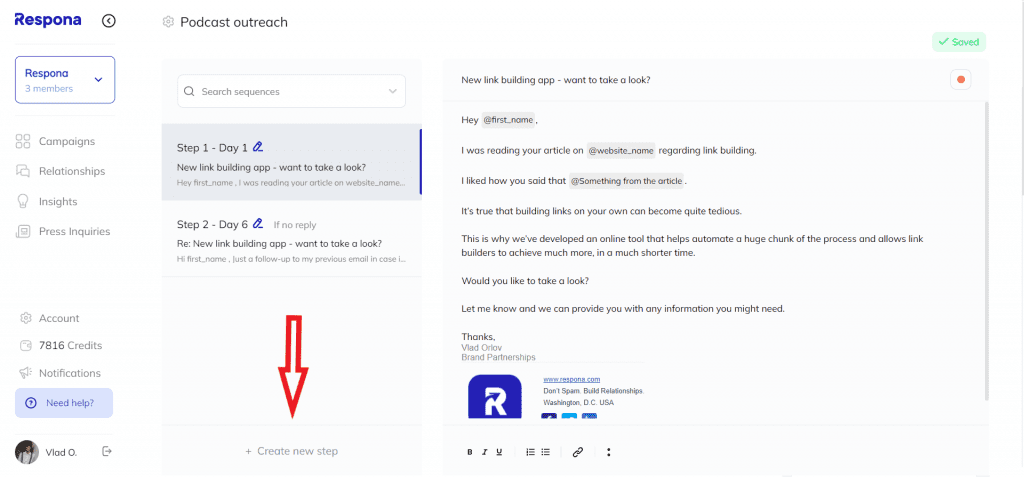Click the Search sequences field
Screen dimensions: 1024x477
pos(291,91)
